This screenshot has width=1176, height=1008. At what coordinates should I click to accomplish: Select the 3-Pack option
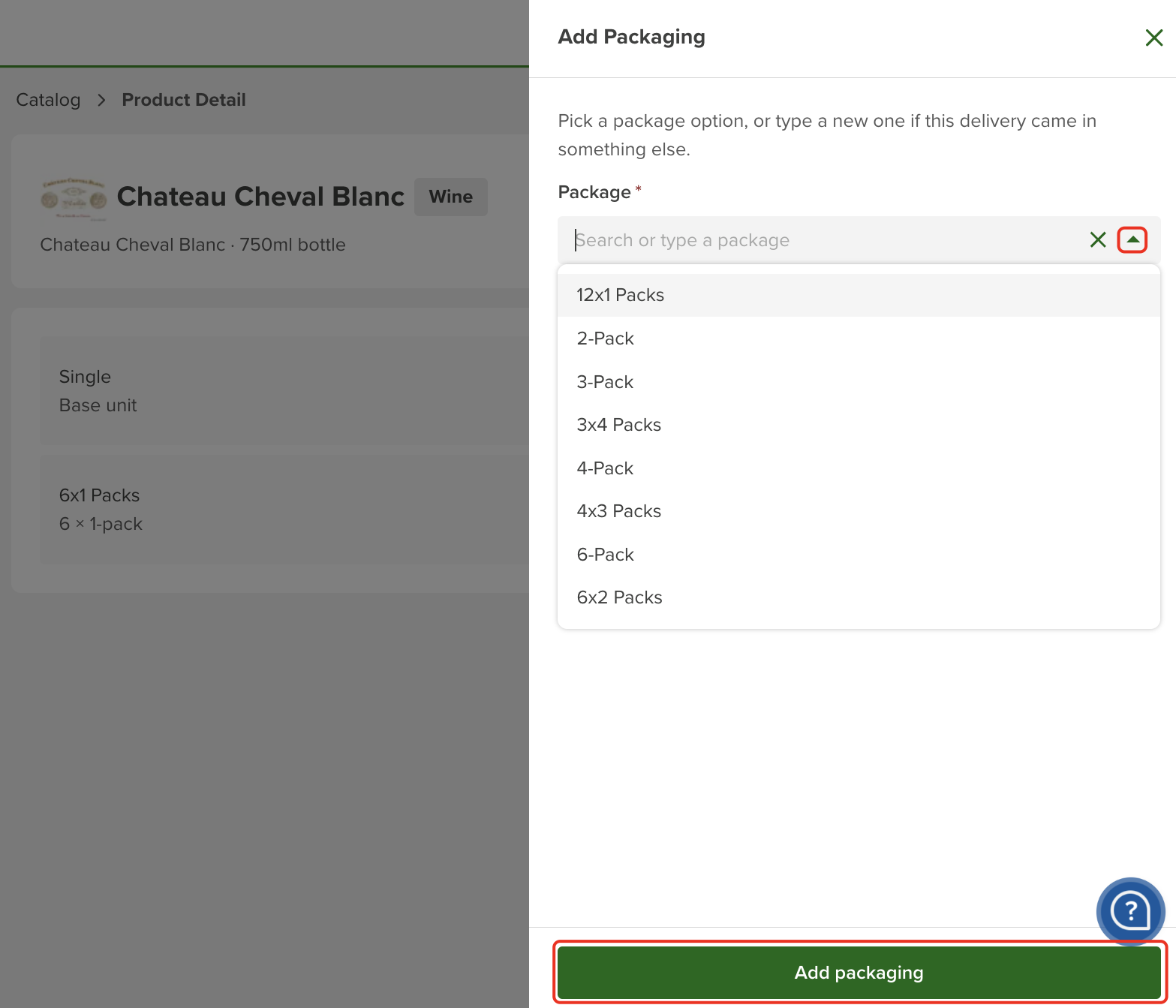[x=859, y=382]
